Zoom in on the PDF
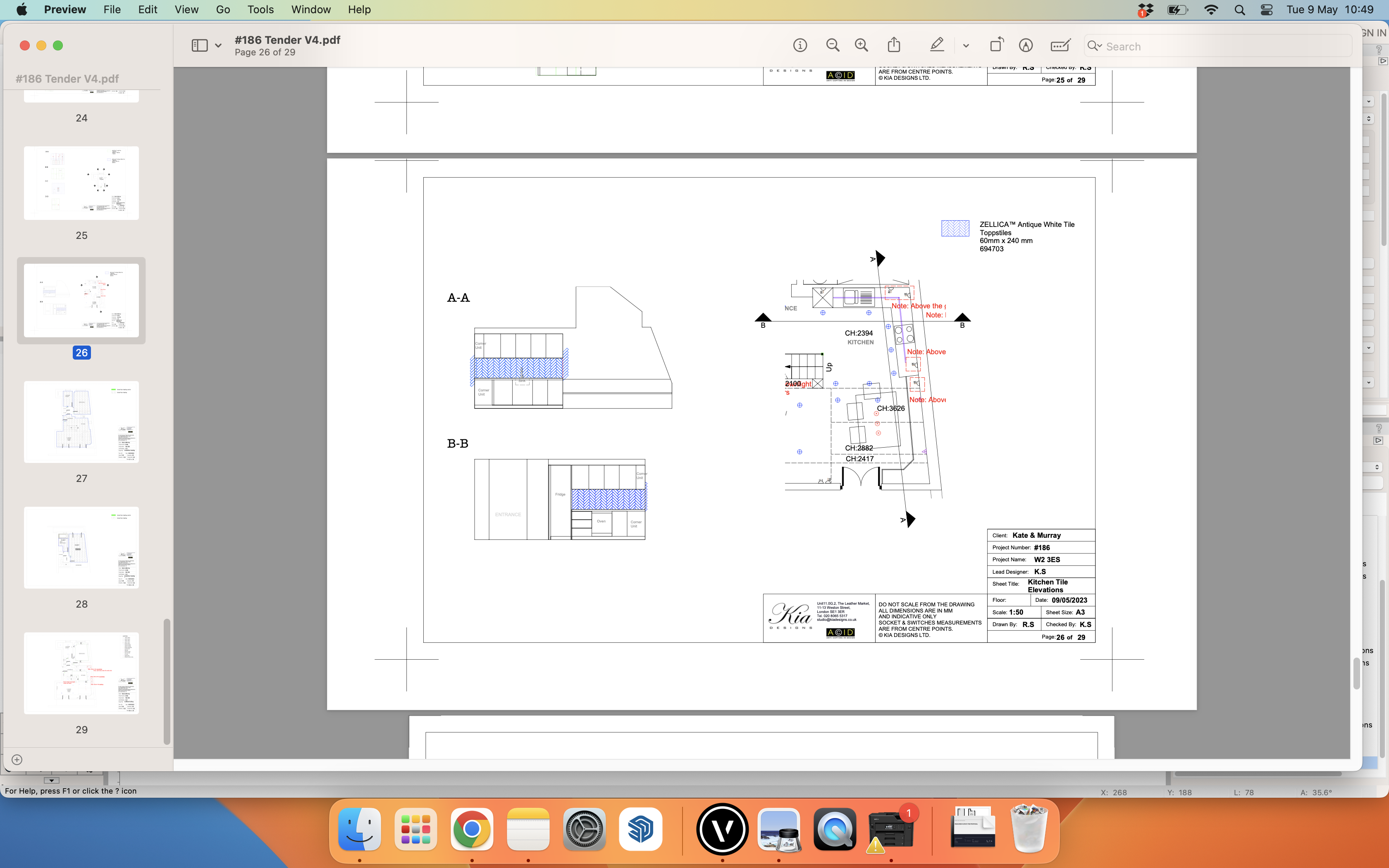Image resolution: width=1389 pixels, height=868 pixels. click(861, 45)
